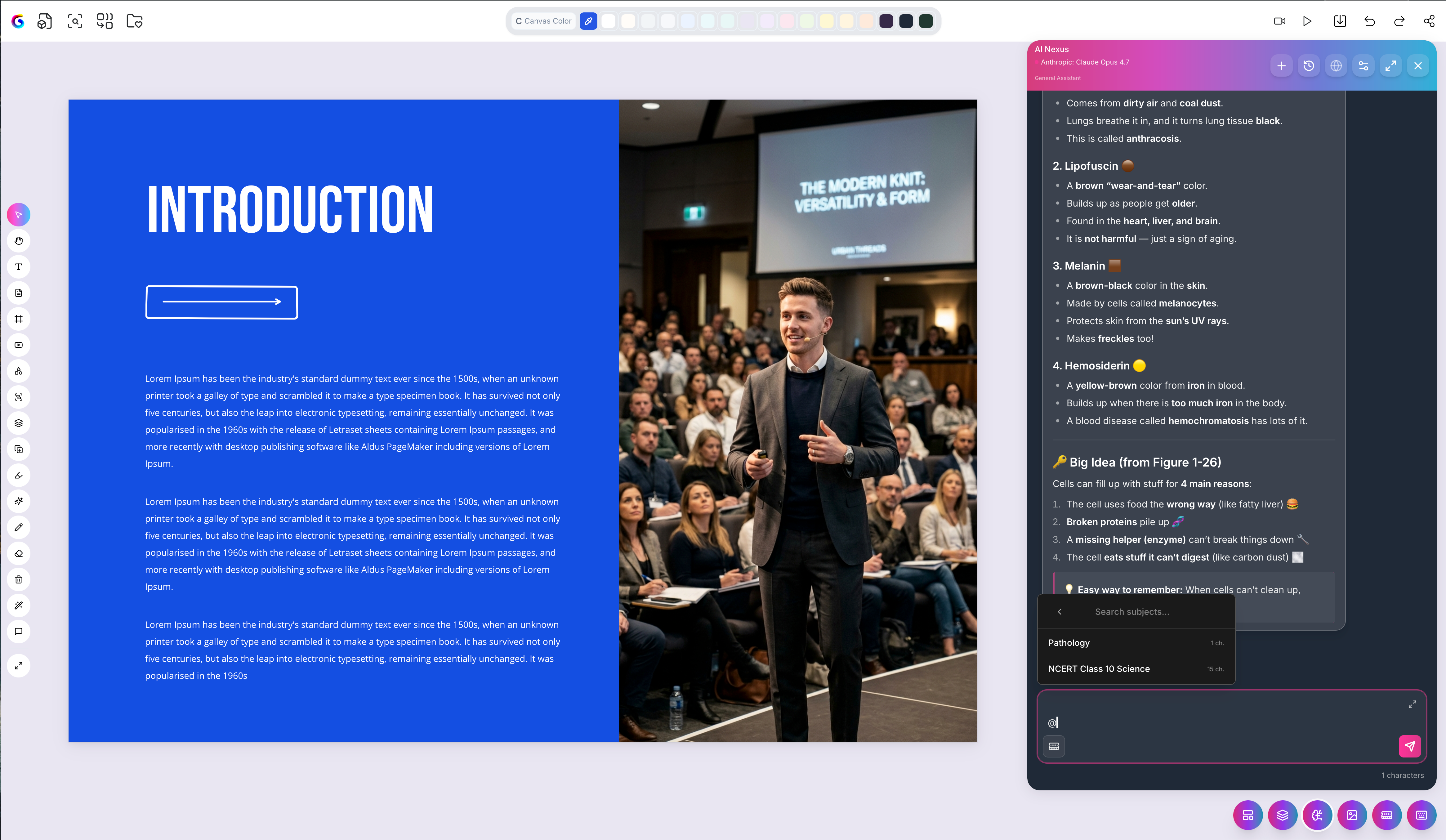The height and width of the screenshot is (840, 1446).
Task: Click the INTRODUCTION slide heading
Action: point(290,209)
